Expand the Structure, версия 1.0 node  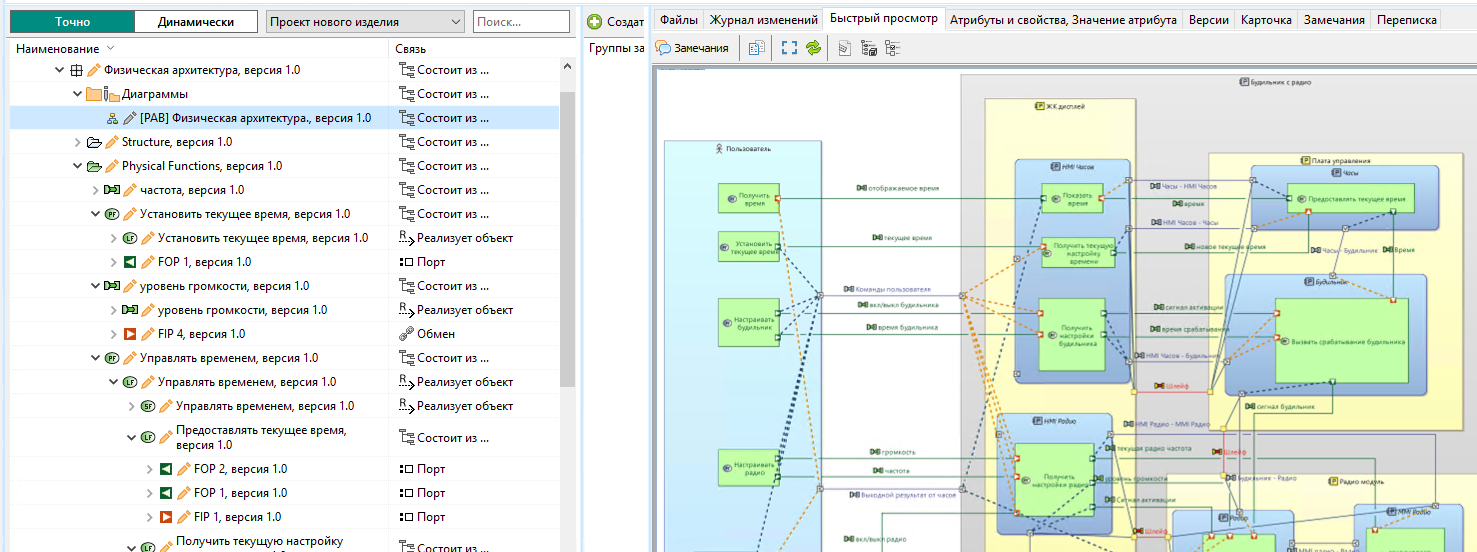[78, 142]
